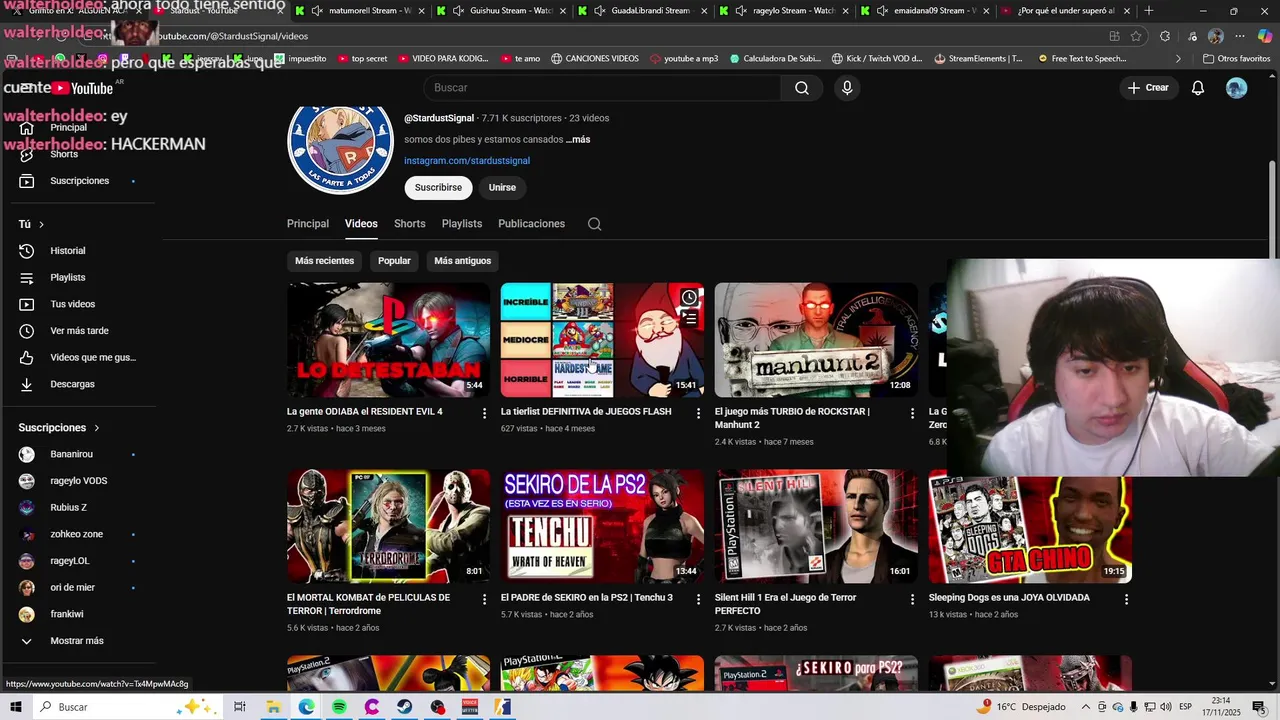The width and height of the screenshot is (1280, 720).
Task: Click watch later clock on Flash tierlist thumbnail
Action: pos(689,297)
